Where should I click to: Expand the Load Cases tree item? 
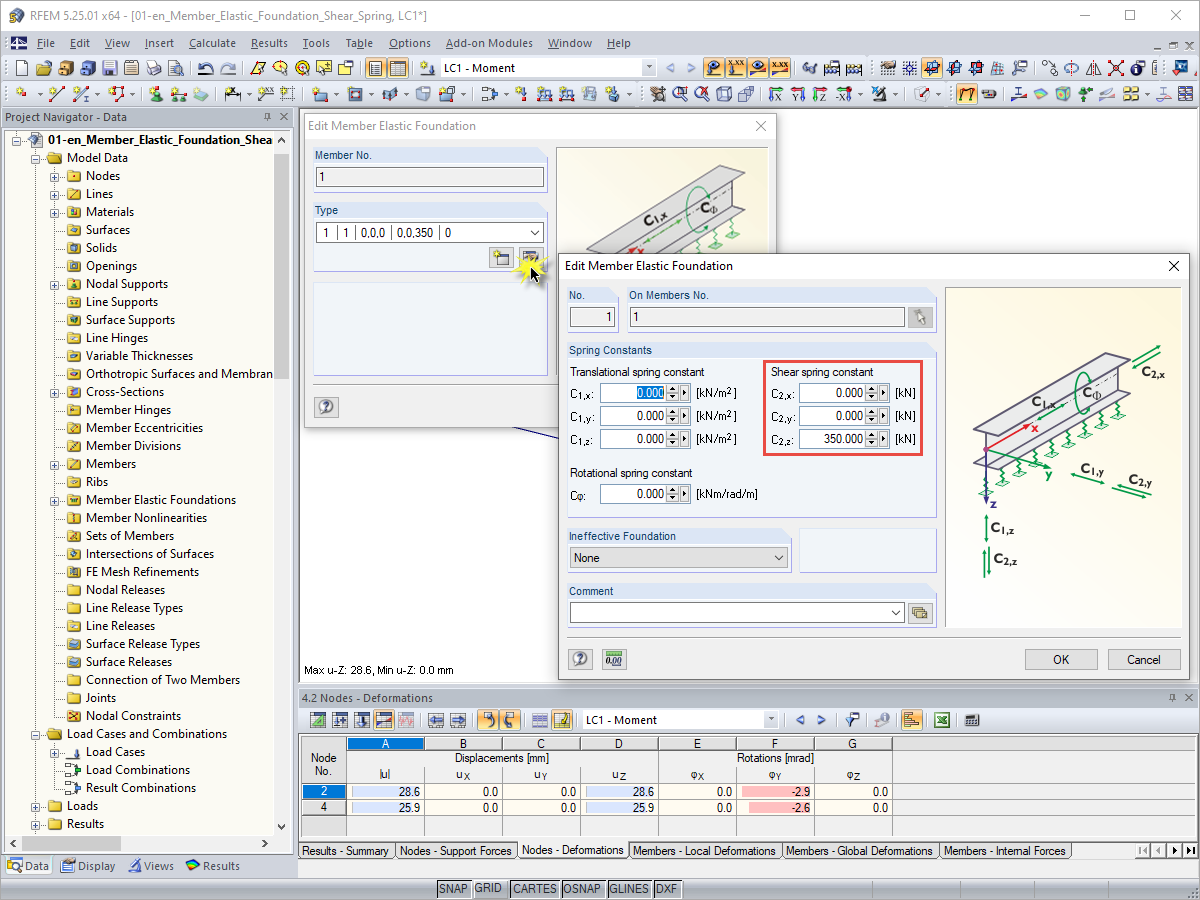coord(56,752)
